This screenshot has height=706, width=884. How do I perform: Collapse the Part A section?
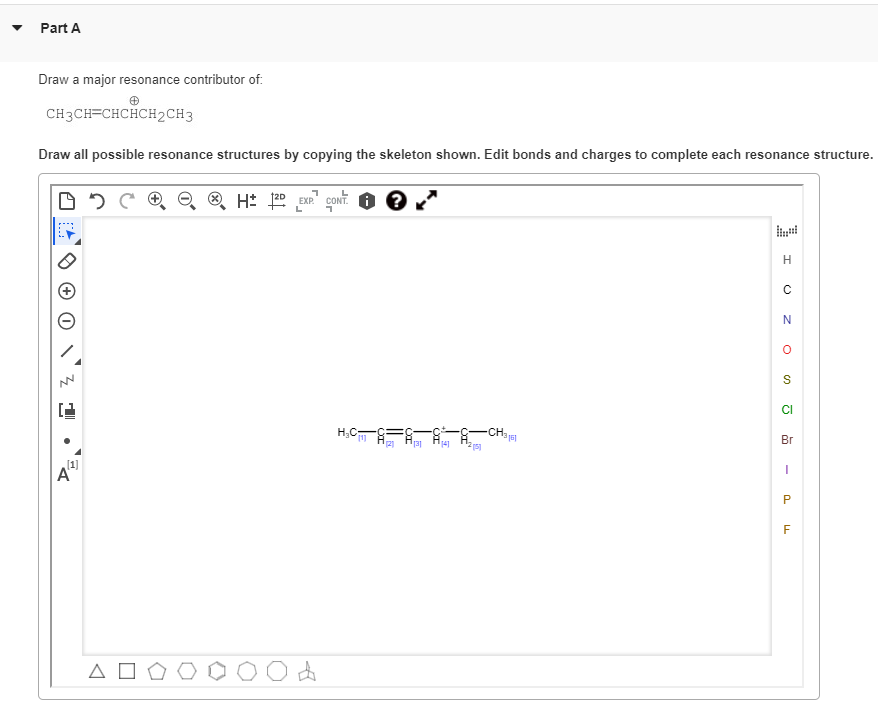click(16, 28)
